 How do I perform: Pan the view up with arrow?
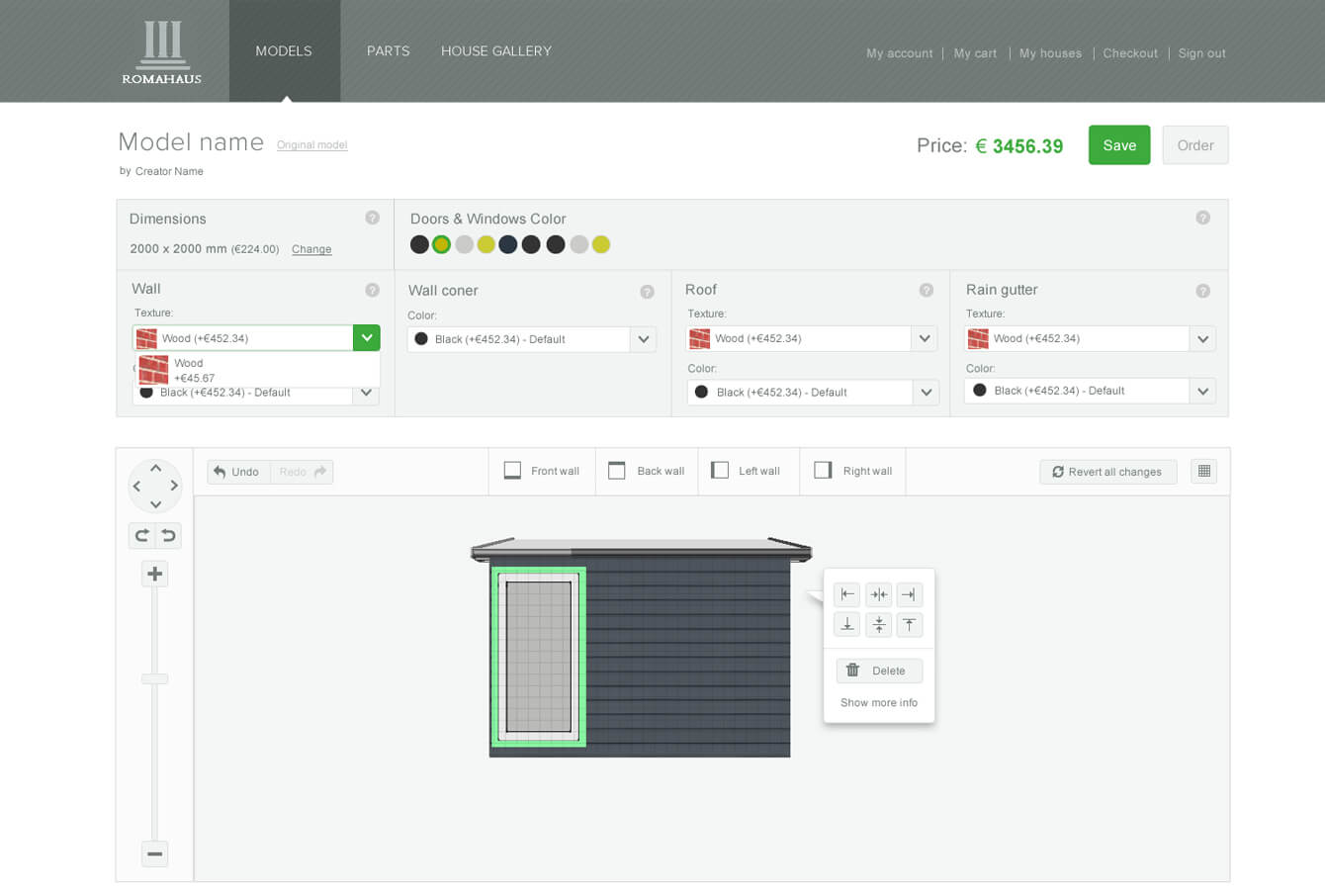pos(155,468)
